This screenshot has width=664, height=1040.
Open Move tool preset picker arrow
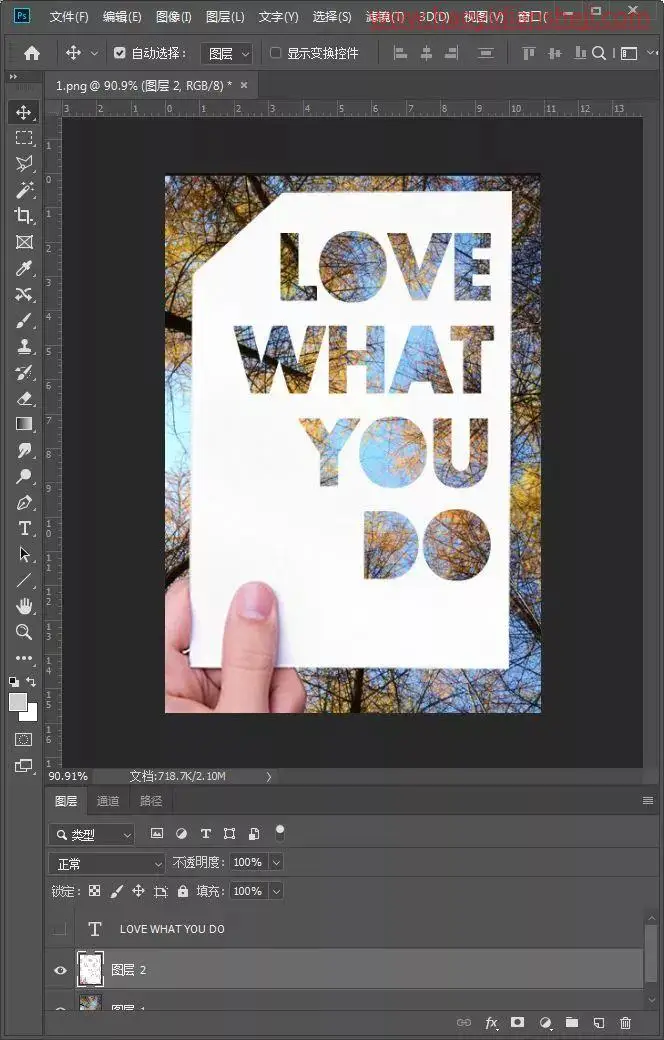tap(94, 54)
